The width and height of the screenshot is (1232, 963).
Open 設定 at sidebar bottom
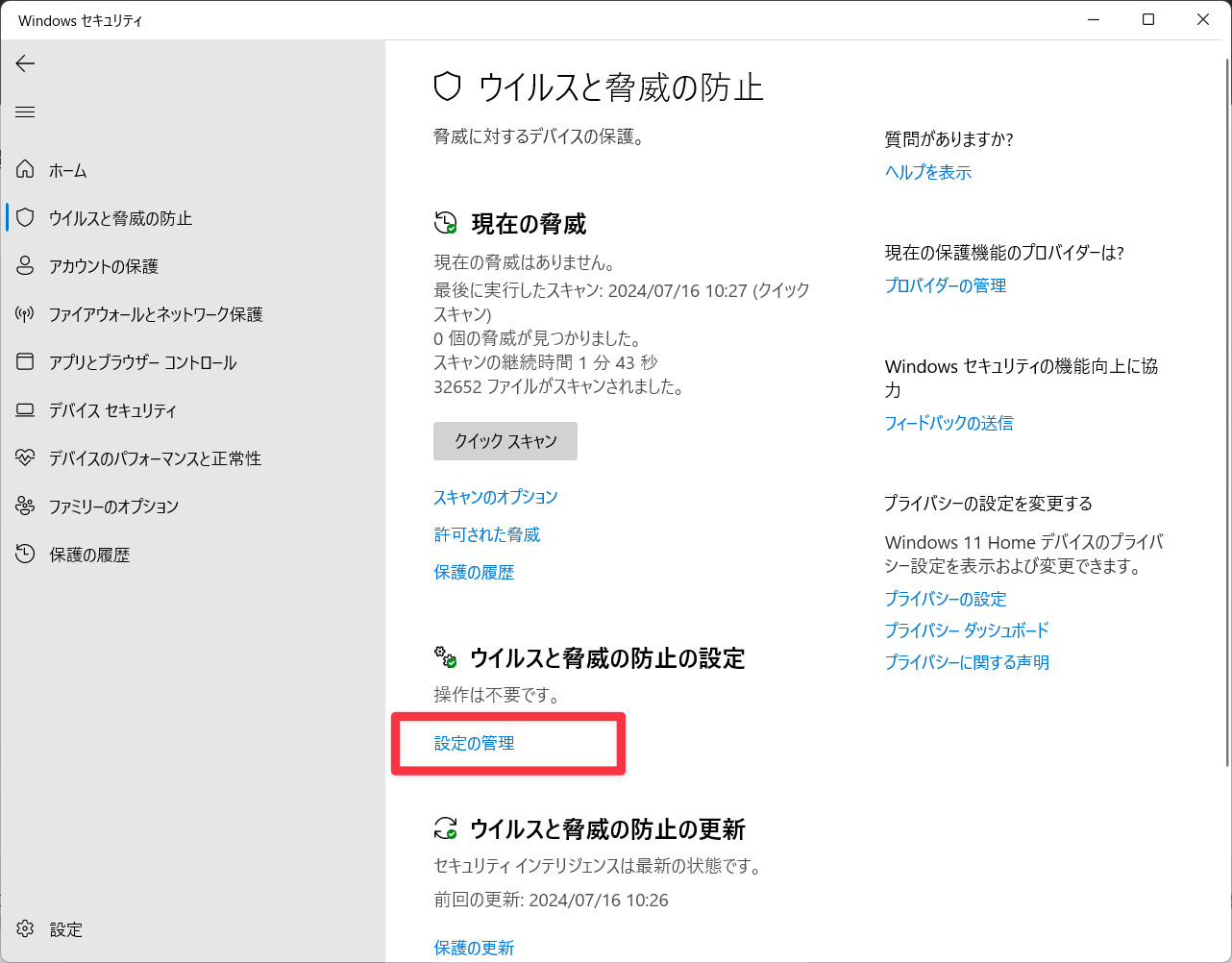66,929
